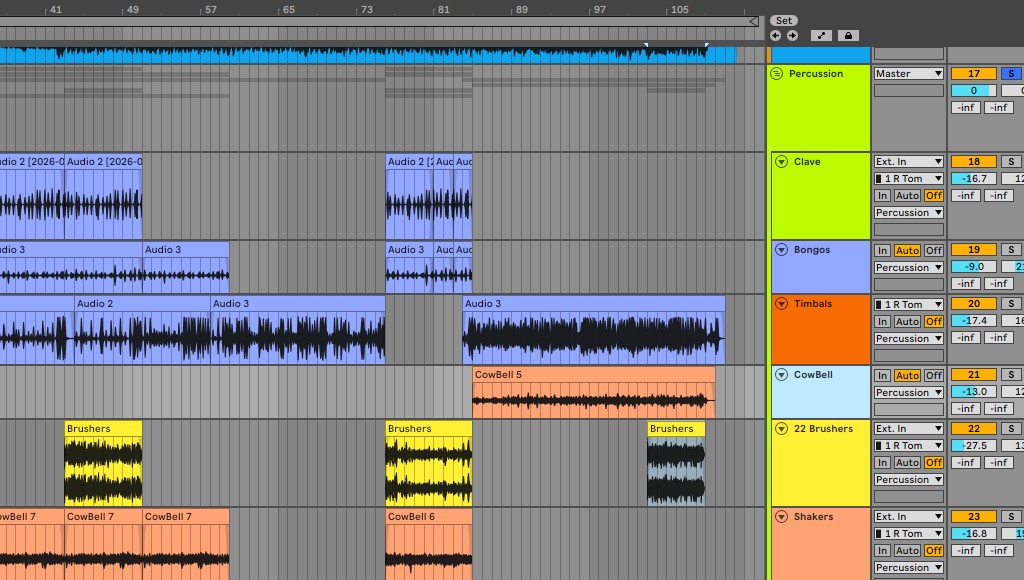Fold the 22 Brushers track
The width and height of the screenshot is (1024, 580).
[x=781, y=428]
